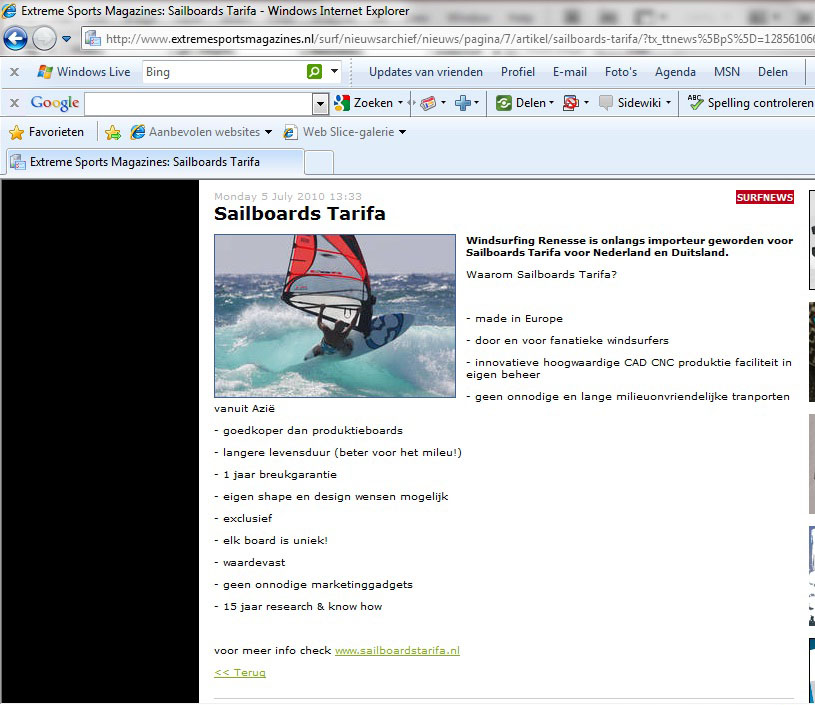Screen dimensions: 815x705
Task: Click into the Bing search box
Action: point(225,72)
